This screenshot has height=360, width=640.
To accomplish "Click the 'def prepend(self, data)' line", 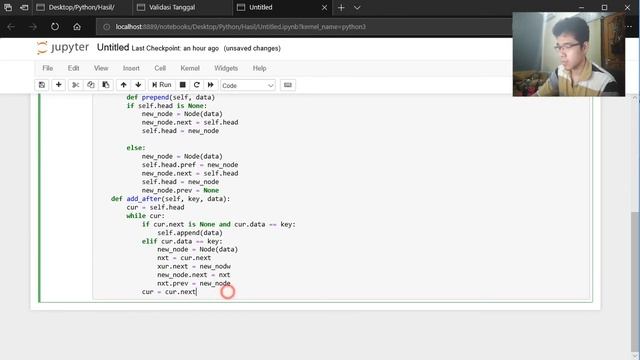I will coord(171,97).
